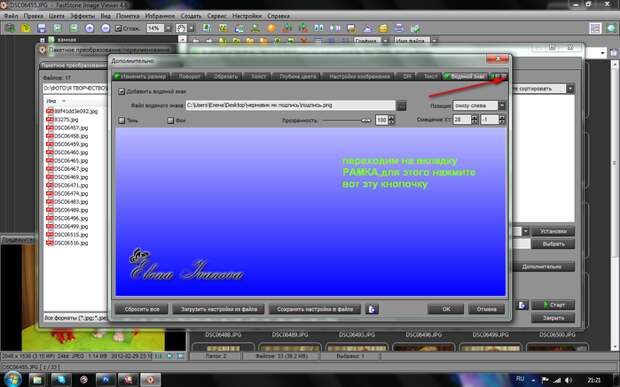The height and width of the screenshot is (387, 620).
Task: Click the fit-window icon in status bar
Action: tap(180, 356)
